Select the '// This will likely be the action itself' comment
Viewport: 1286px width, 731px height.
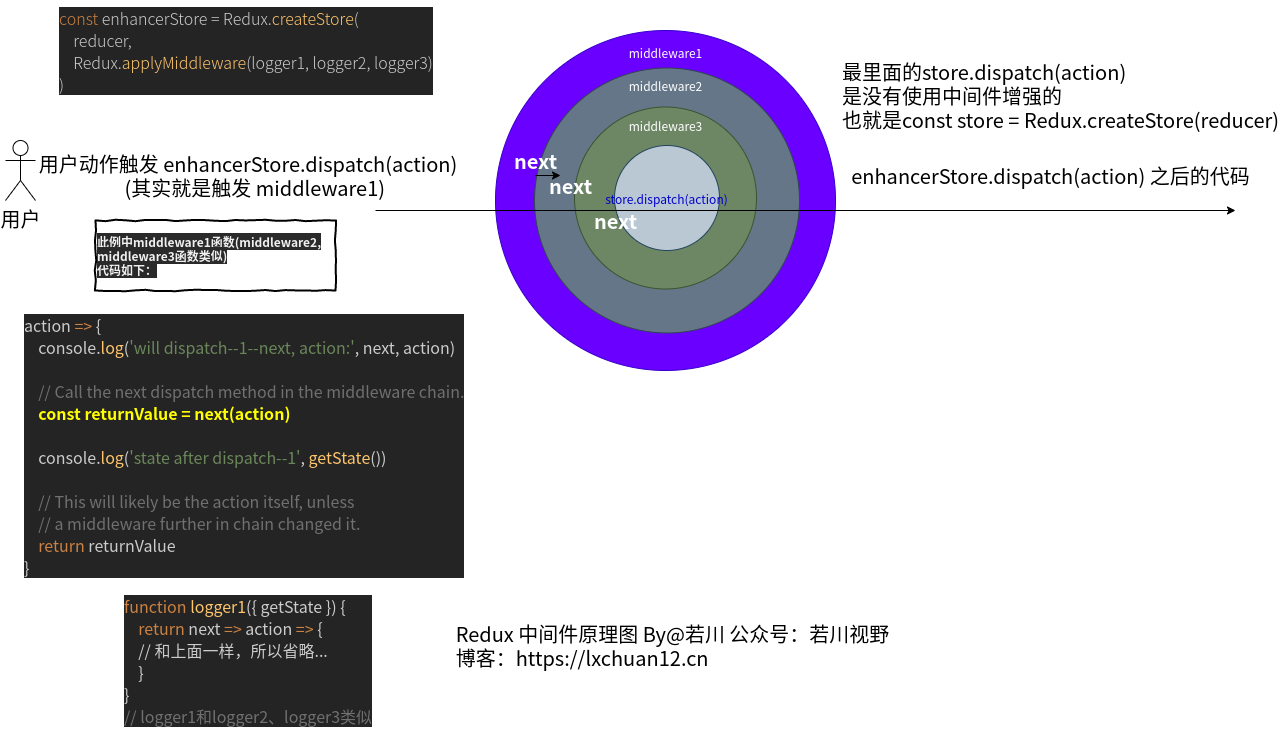(196, 502)
